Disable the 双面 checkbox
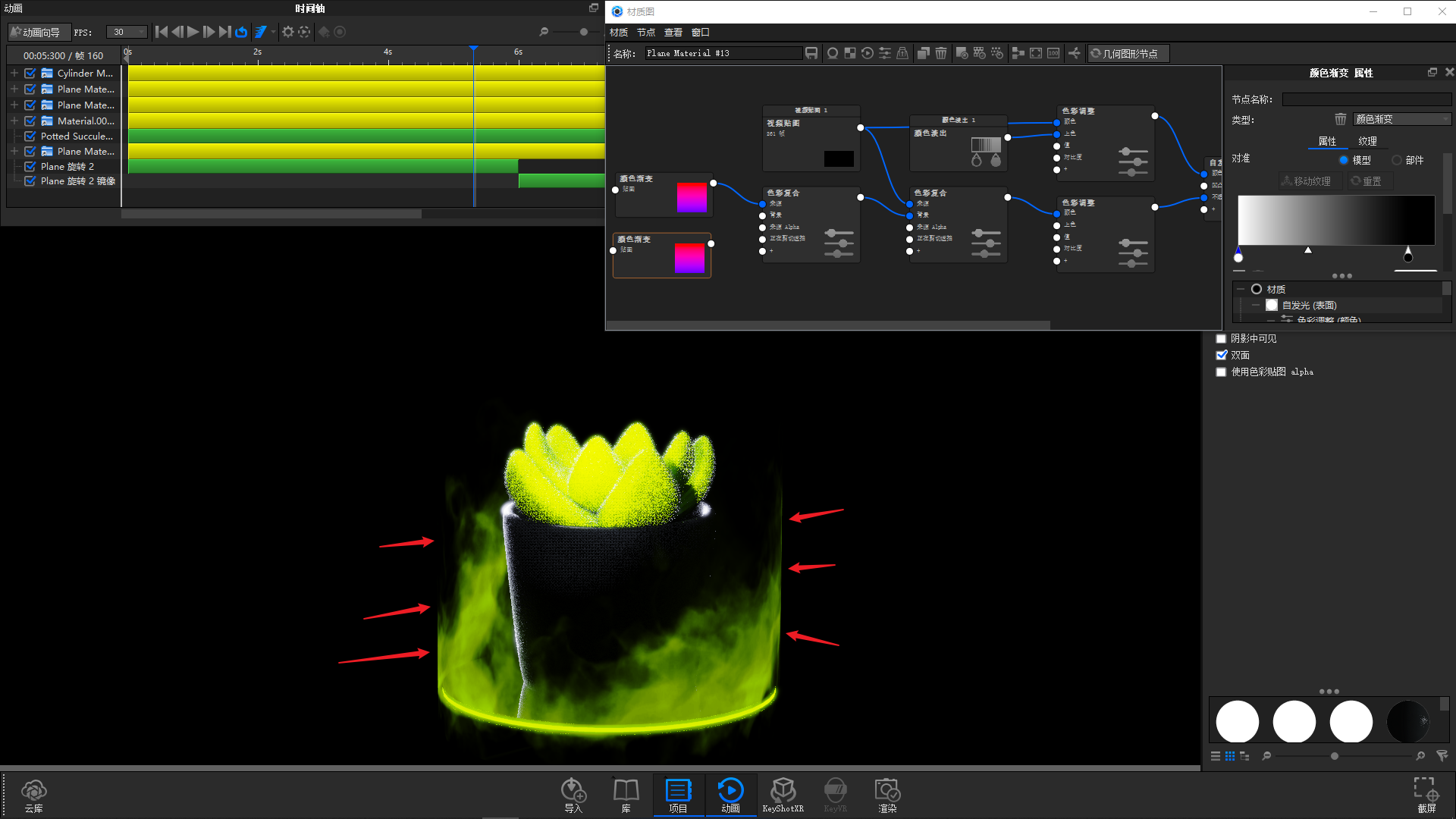1456x819 pixels. 1221,354
